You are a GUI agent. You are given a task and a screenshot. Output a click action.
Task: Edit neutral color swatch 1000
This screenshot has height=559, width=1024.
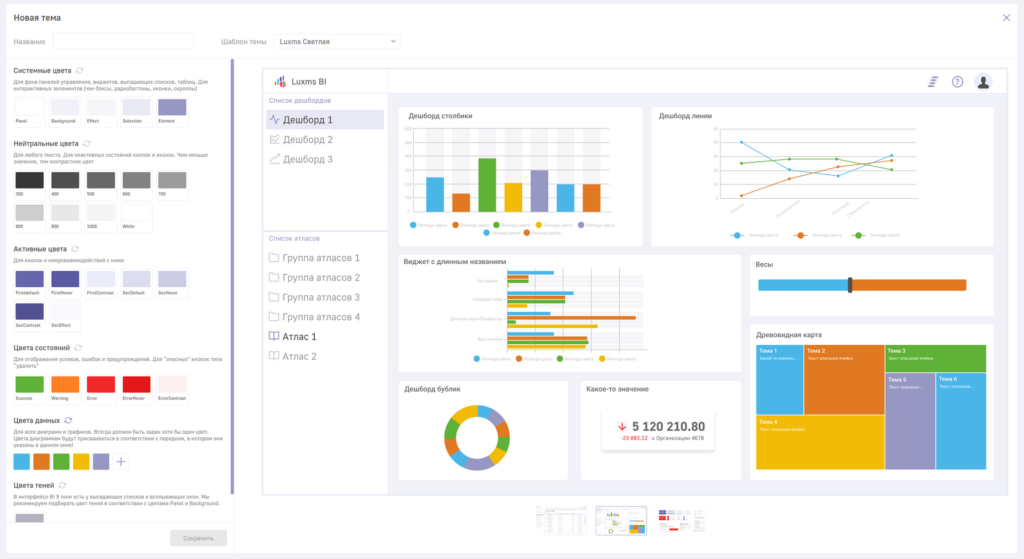tap(101, 213)
